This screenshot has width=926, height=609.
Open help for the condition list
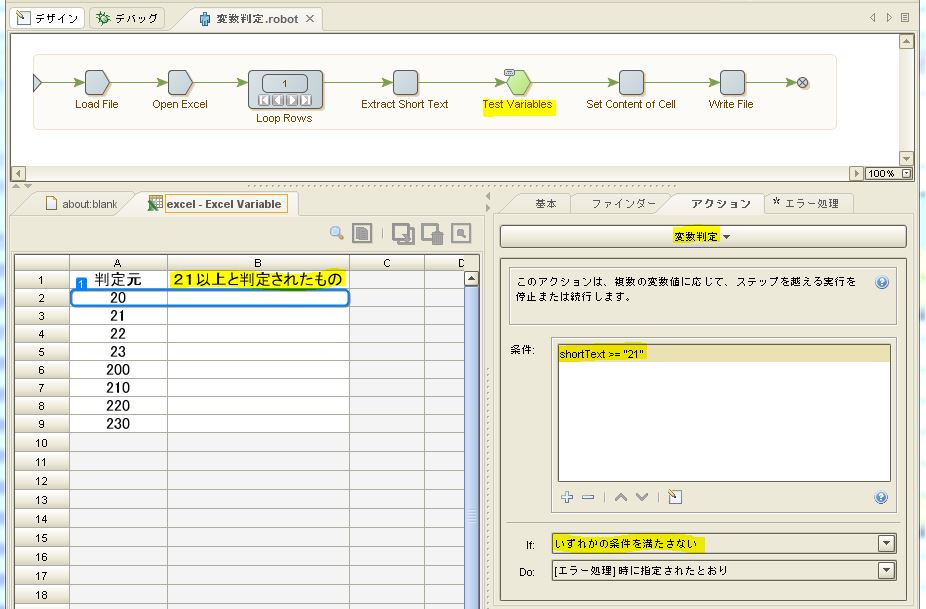tap(881, 497)
